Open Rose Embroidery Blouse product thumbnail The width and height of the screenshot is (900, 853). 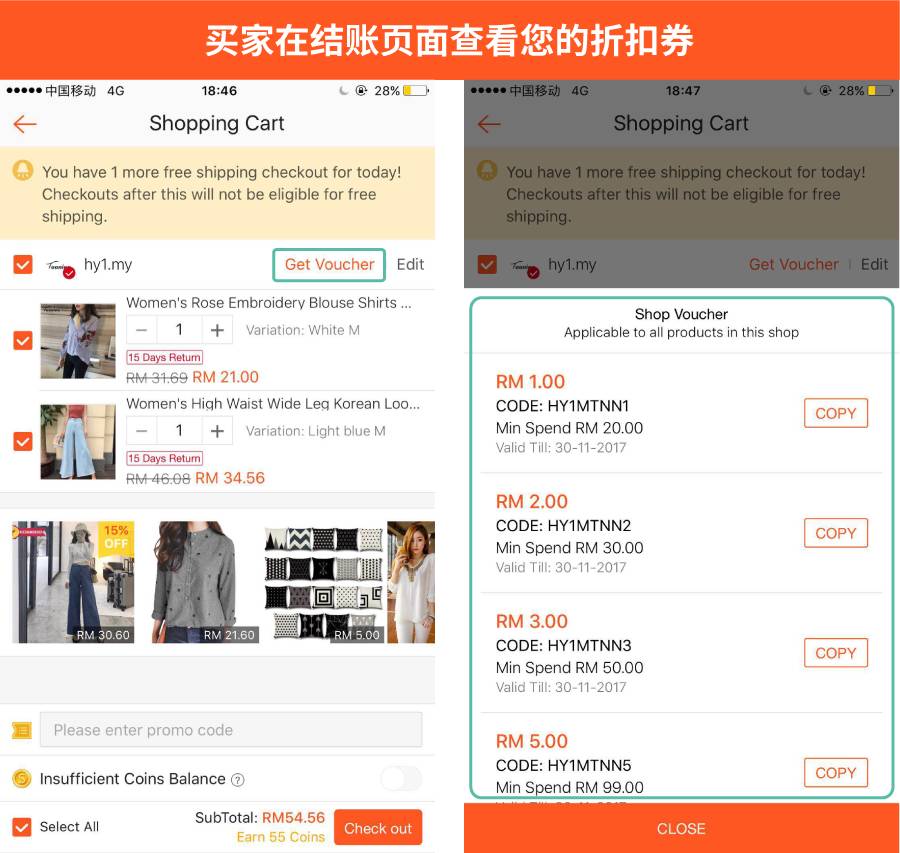[78, 341]
